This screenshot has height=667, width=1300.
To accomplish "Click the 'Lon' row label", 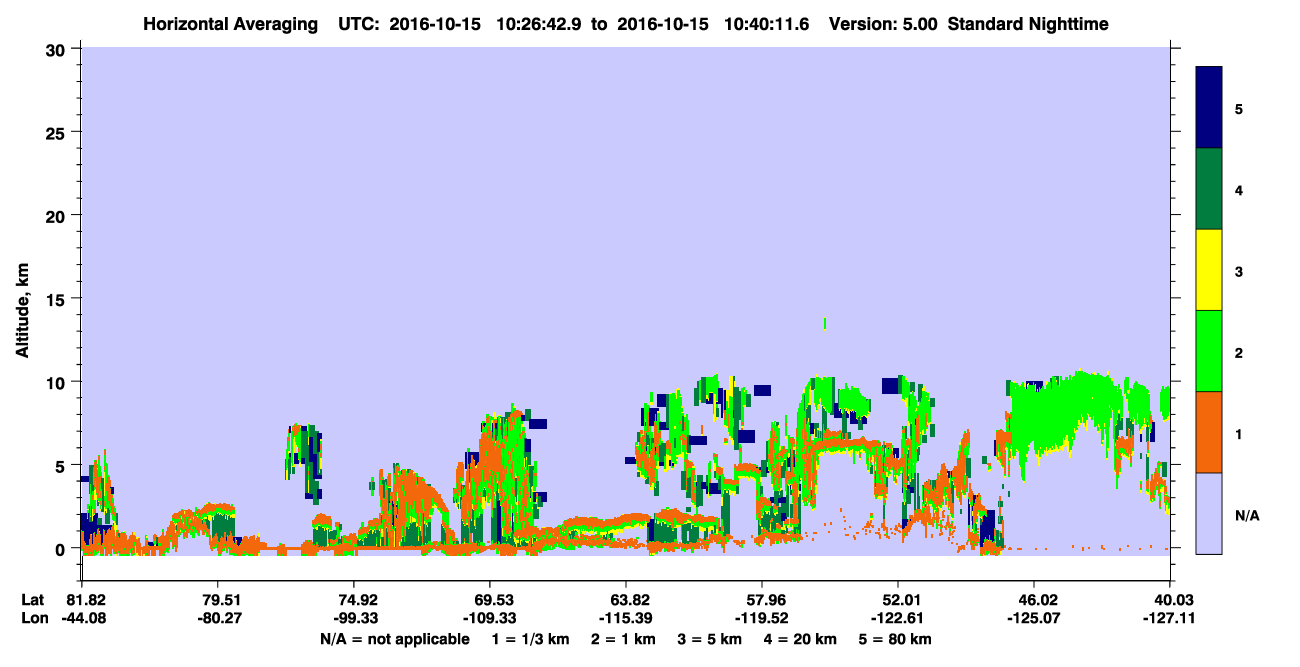I will coord(33,618).
